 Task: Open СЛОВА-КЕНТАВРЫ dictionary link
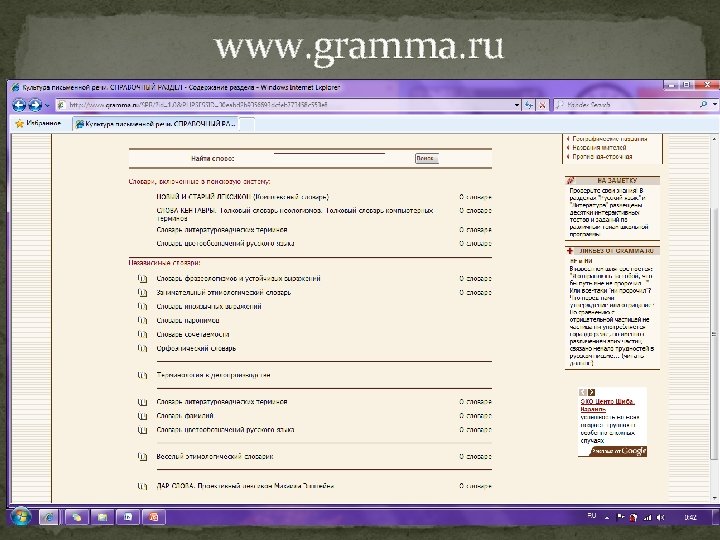(x=295, y=214)
